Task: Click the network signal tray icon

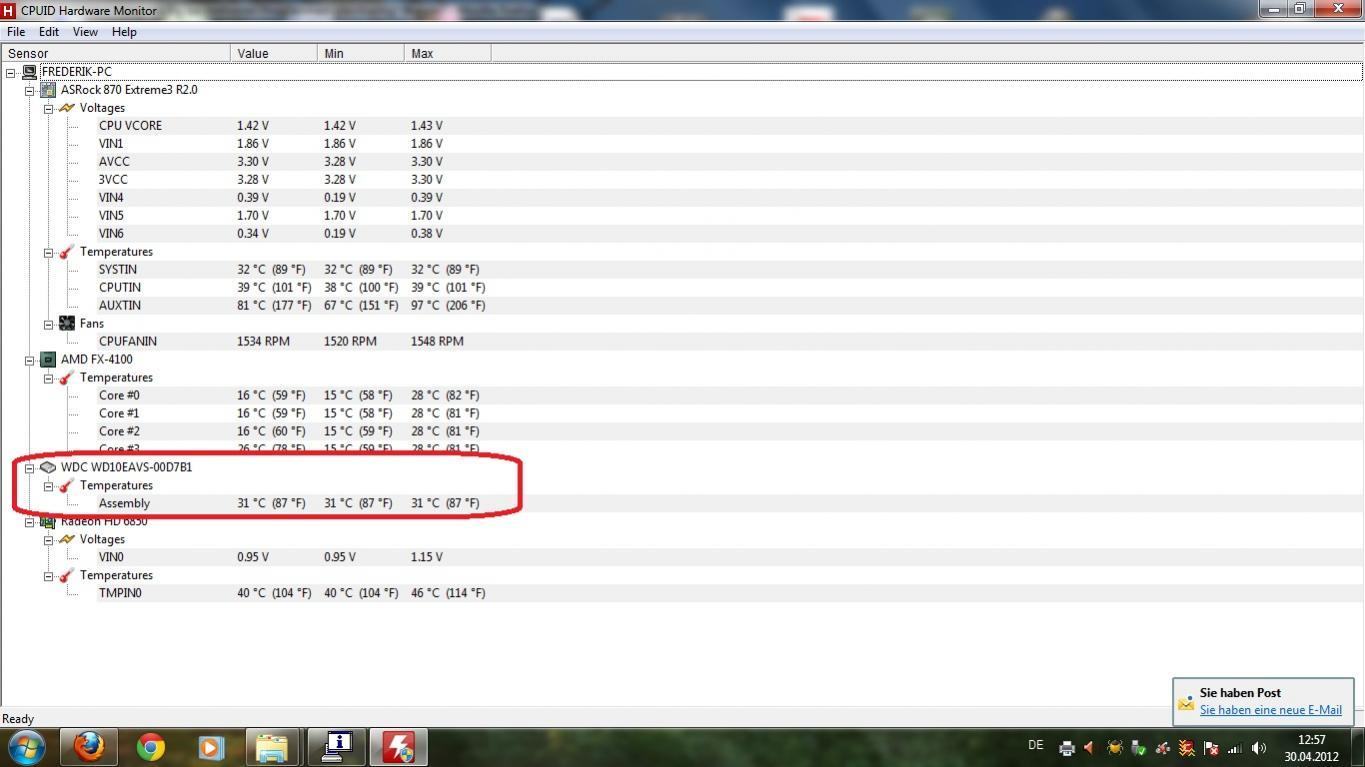Action: click(1234, 748)
